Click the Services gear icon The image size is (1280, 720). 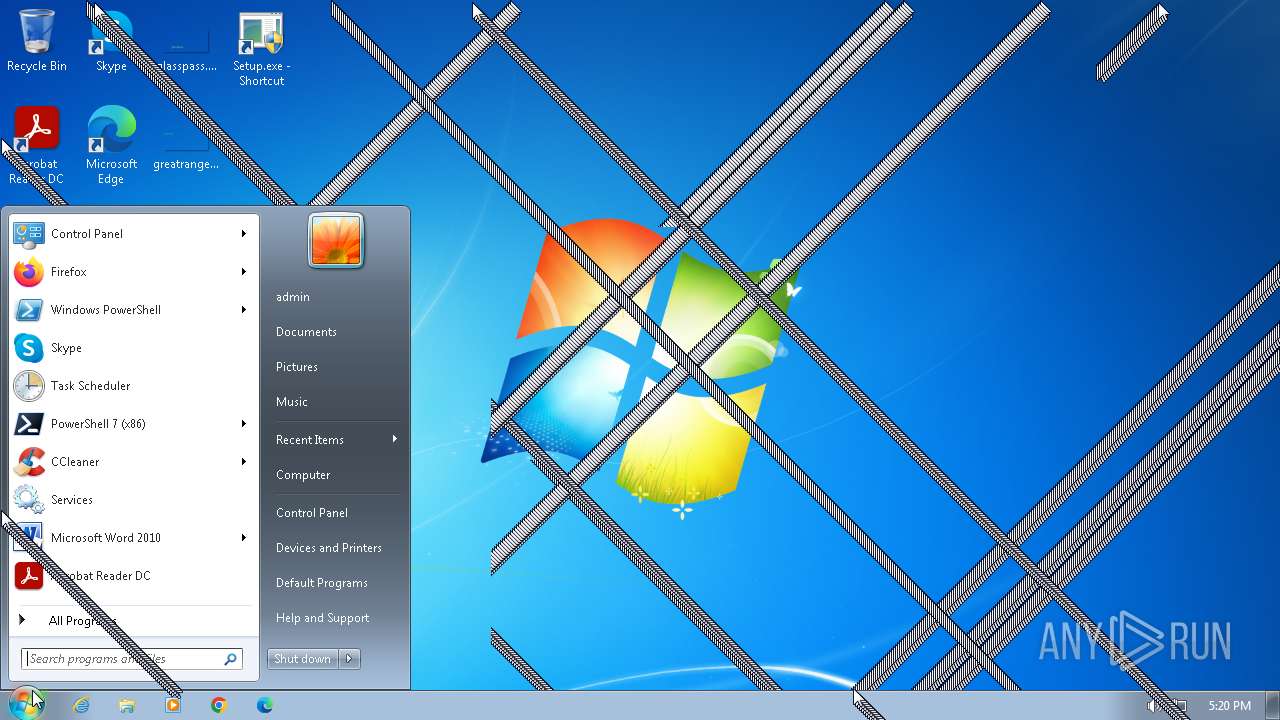tap(29, 500)
